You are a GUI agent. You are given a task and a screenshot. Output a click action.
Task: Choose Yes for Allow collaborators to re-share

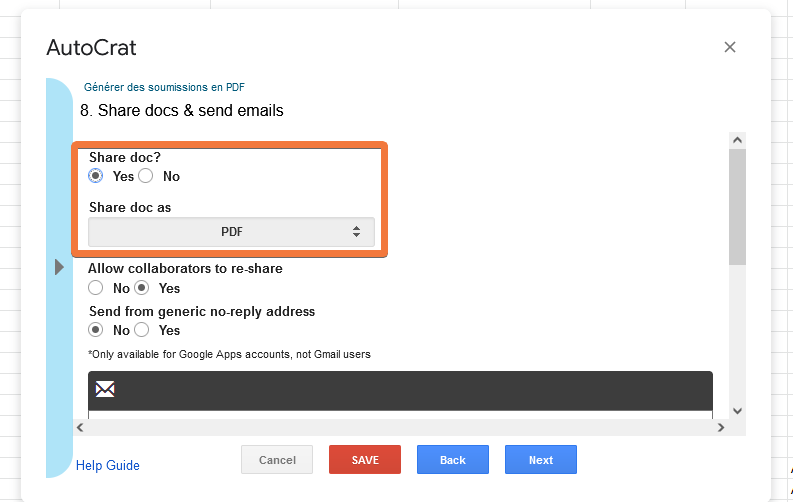143,288
